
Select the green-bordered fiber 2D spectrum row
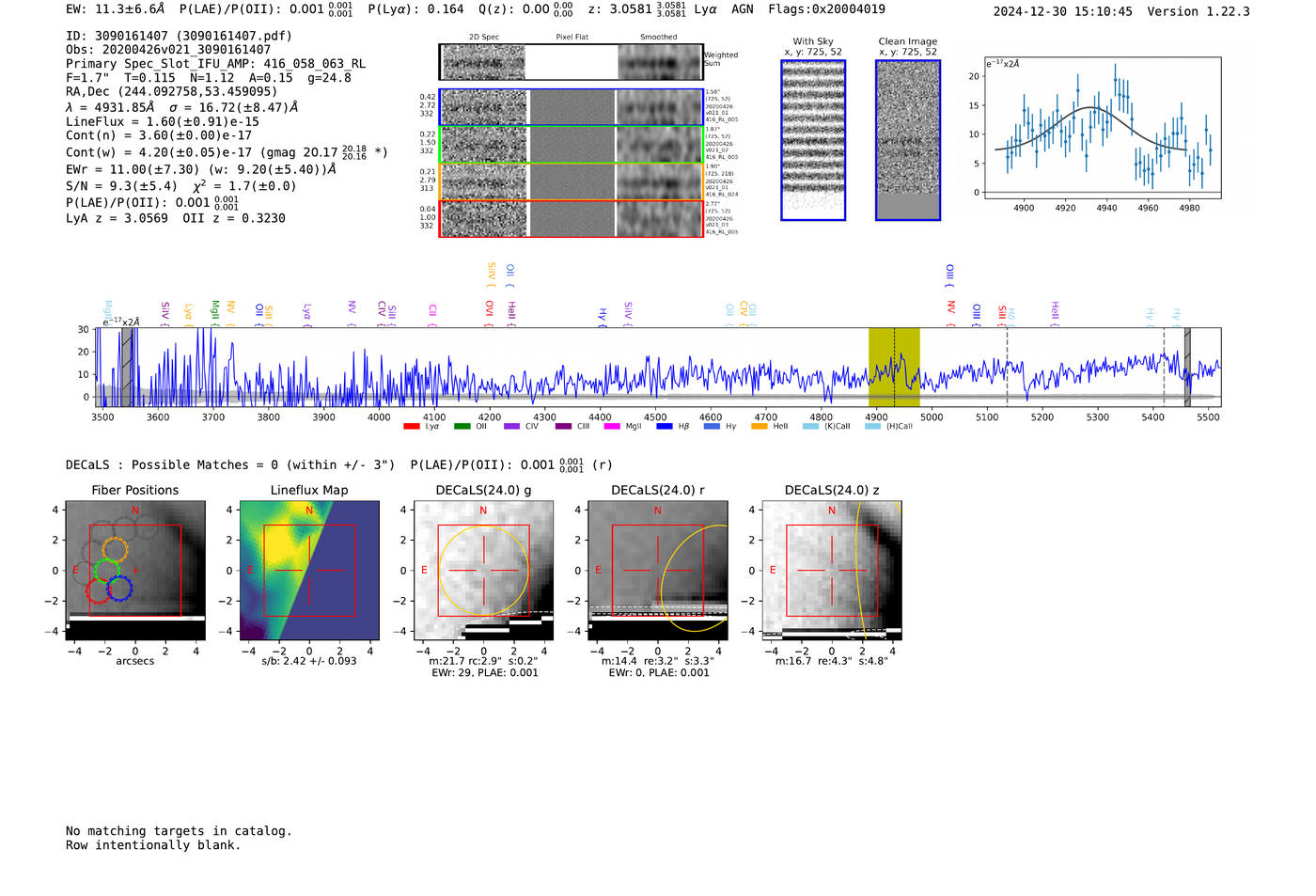(572, 145)
